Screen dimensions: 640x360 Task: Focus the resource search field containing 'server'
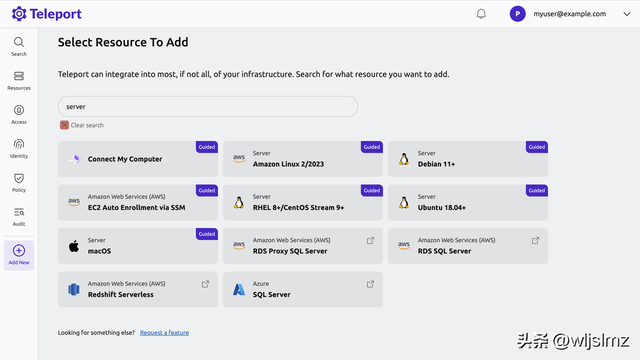tap(208, 107)
